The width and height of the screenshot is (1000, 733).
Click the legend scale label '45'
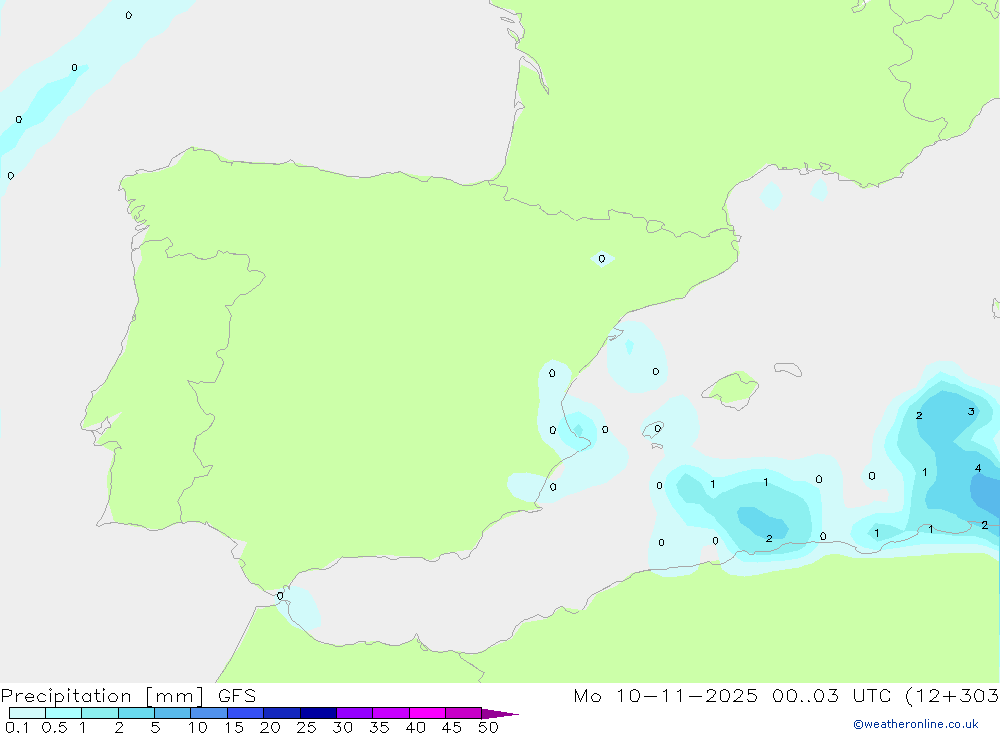pyautogui.click(x=452, y=727)
